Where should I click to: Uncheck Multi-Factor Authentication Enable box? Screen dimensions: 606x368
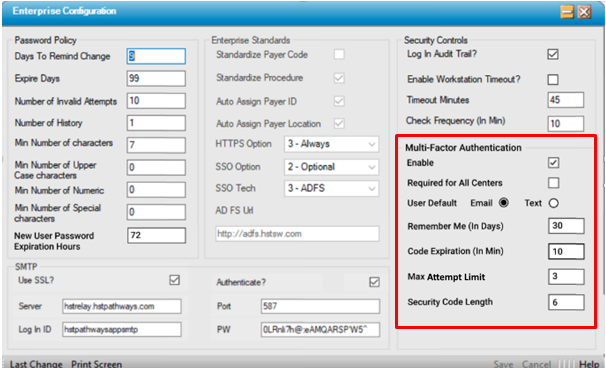pos(553,163)
